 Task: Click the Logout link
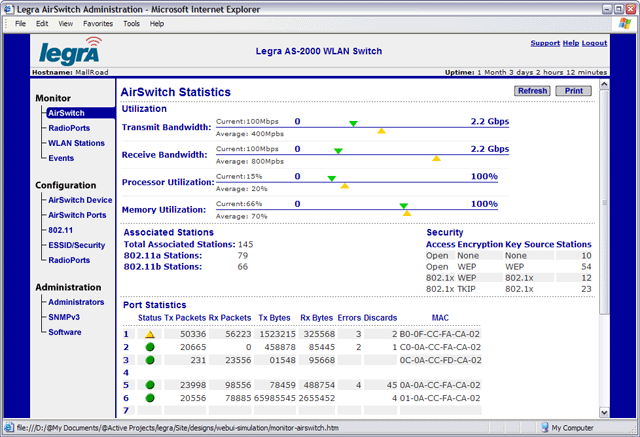tap(594, 43)
